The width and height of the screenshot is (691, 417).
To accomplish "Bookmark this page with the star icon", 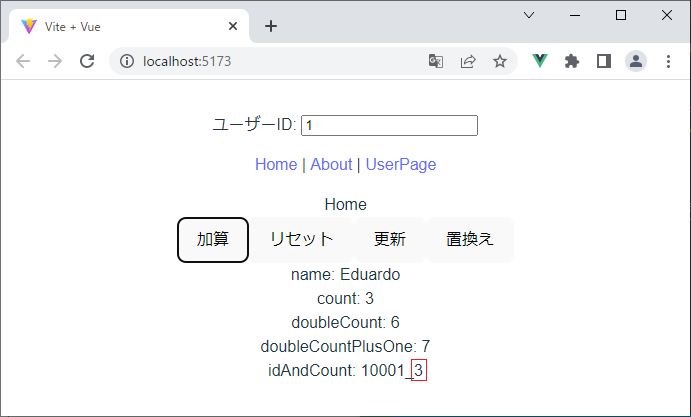I will pos(500,61).
